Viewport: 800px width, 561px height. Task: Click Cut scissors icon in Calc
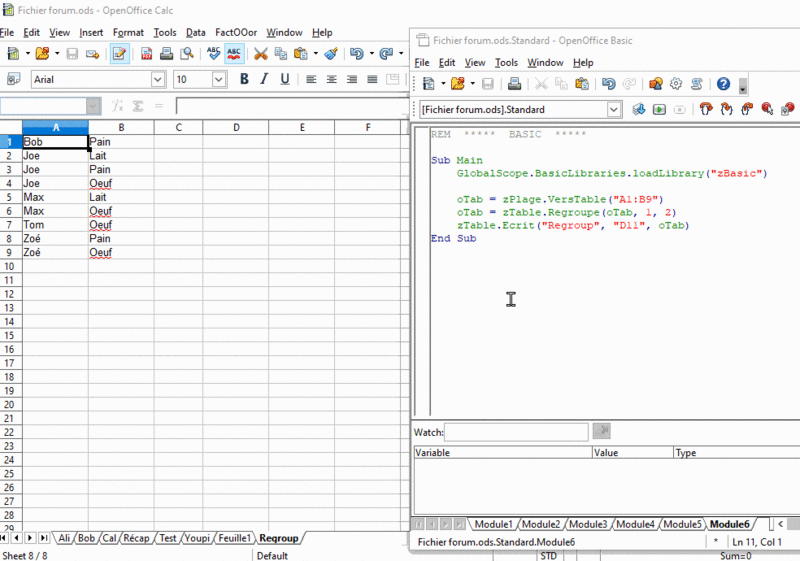pos(261,54)
